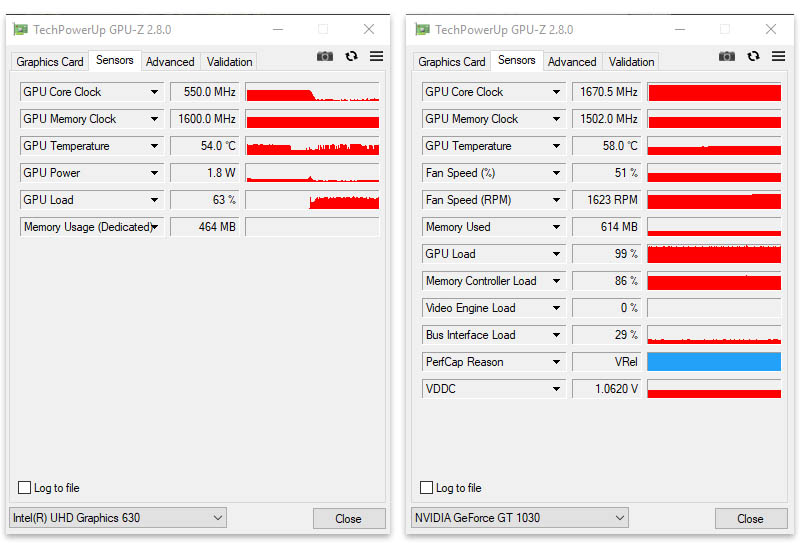Viewport: 800px width, 548px height.
Task: Expand the GPU Core Clock dropdown in the Intel window
Action: [154, 92]
